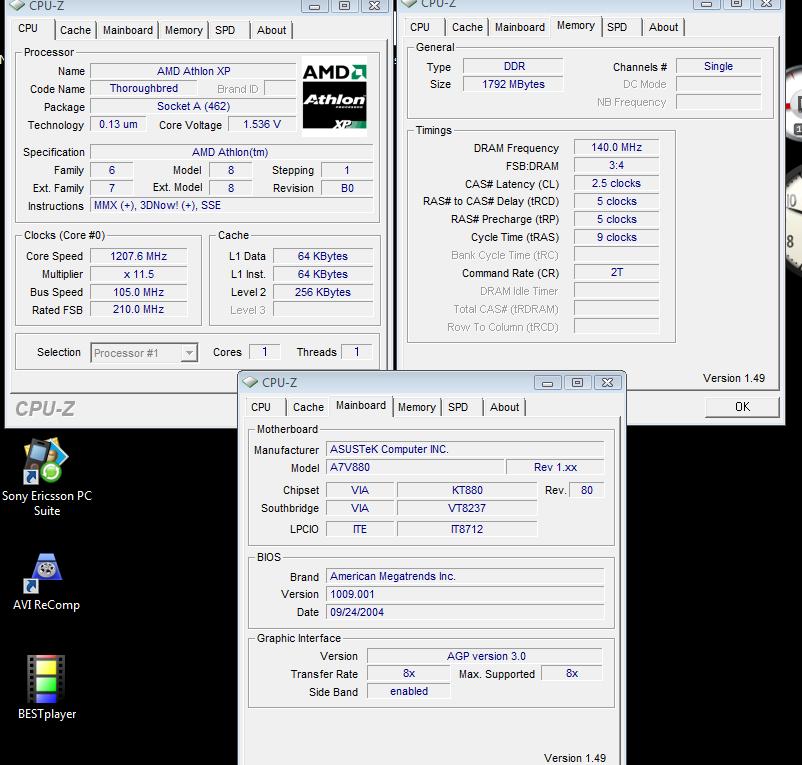Switch to Mainboard tab in CPU window
802x765 pixels.
point(128,30)
